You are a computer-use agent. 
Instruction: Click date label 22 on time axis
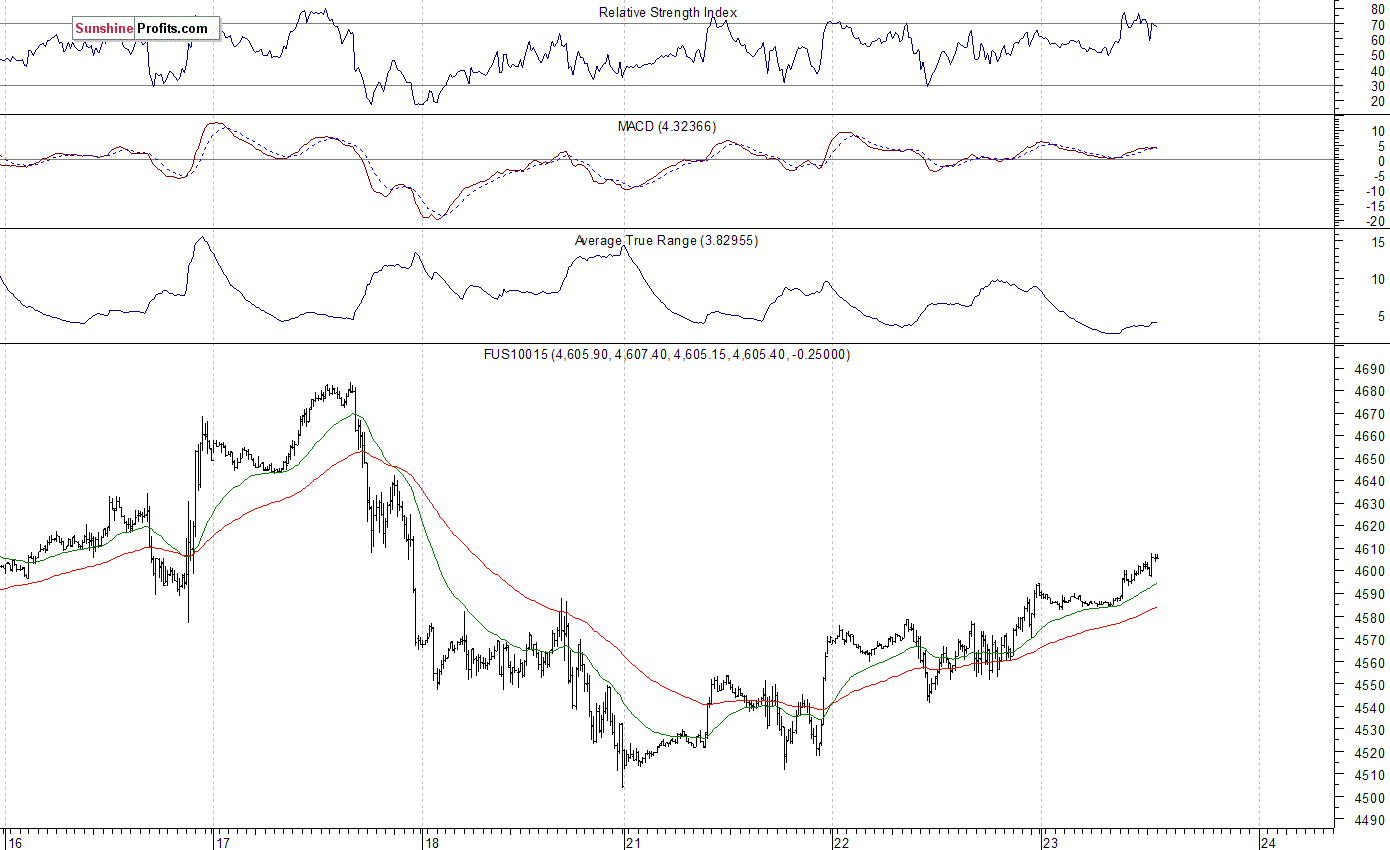click(843, 842)
